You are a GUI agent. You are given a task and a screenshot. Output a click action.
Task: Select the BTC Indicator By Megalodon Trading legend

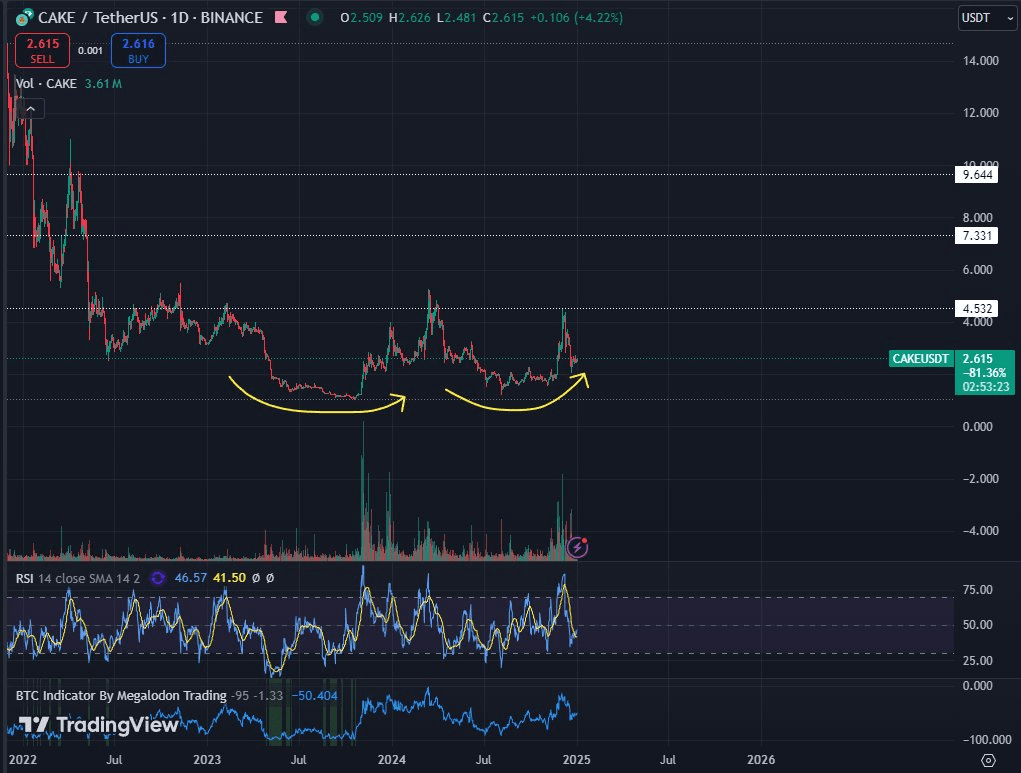point(121,696)
